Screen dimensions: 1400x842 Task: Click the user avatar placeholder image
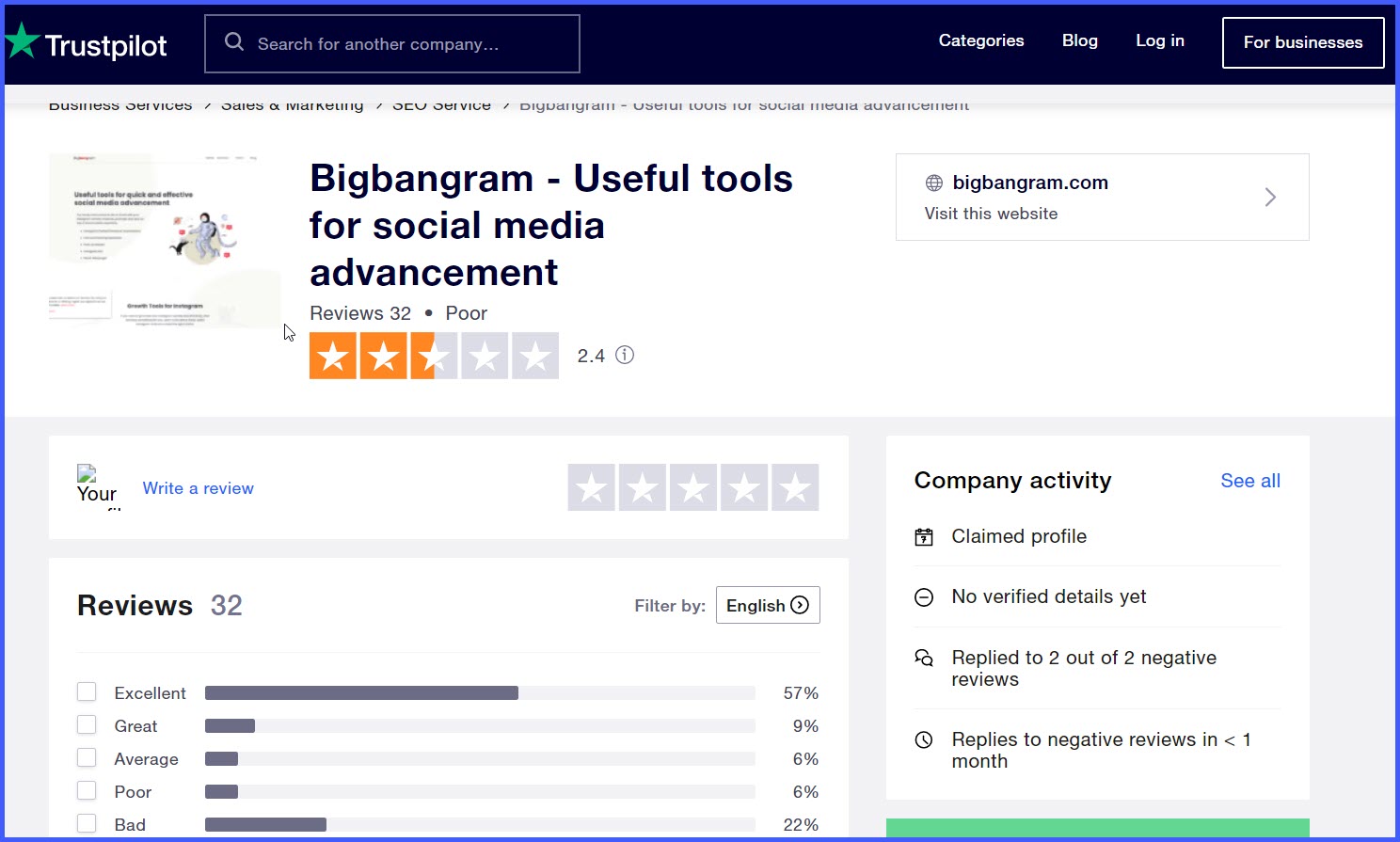point(98,486)
